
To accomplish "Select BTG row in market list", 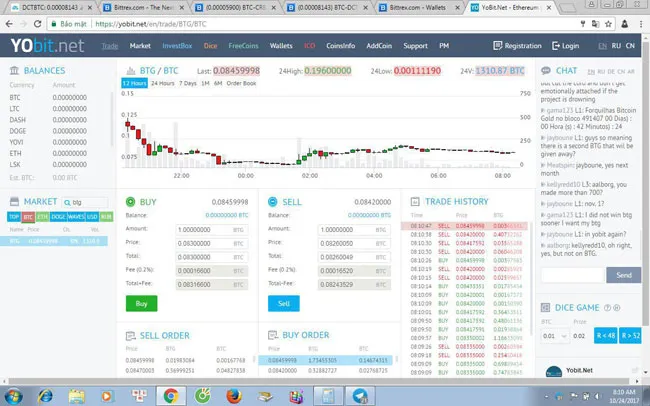I will tap(53, 241).
